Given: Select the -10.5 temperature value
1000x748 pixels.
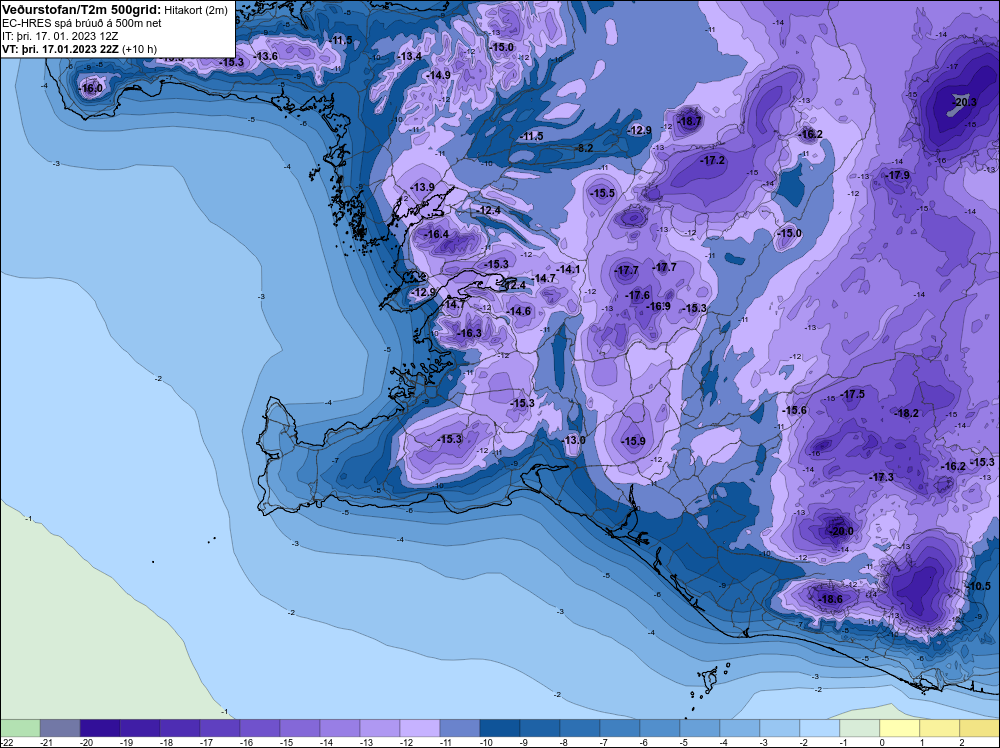Looking at the screenshot, I should 979,587.
